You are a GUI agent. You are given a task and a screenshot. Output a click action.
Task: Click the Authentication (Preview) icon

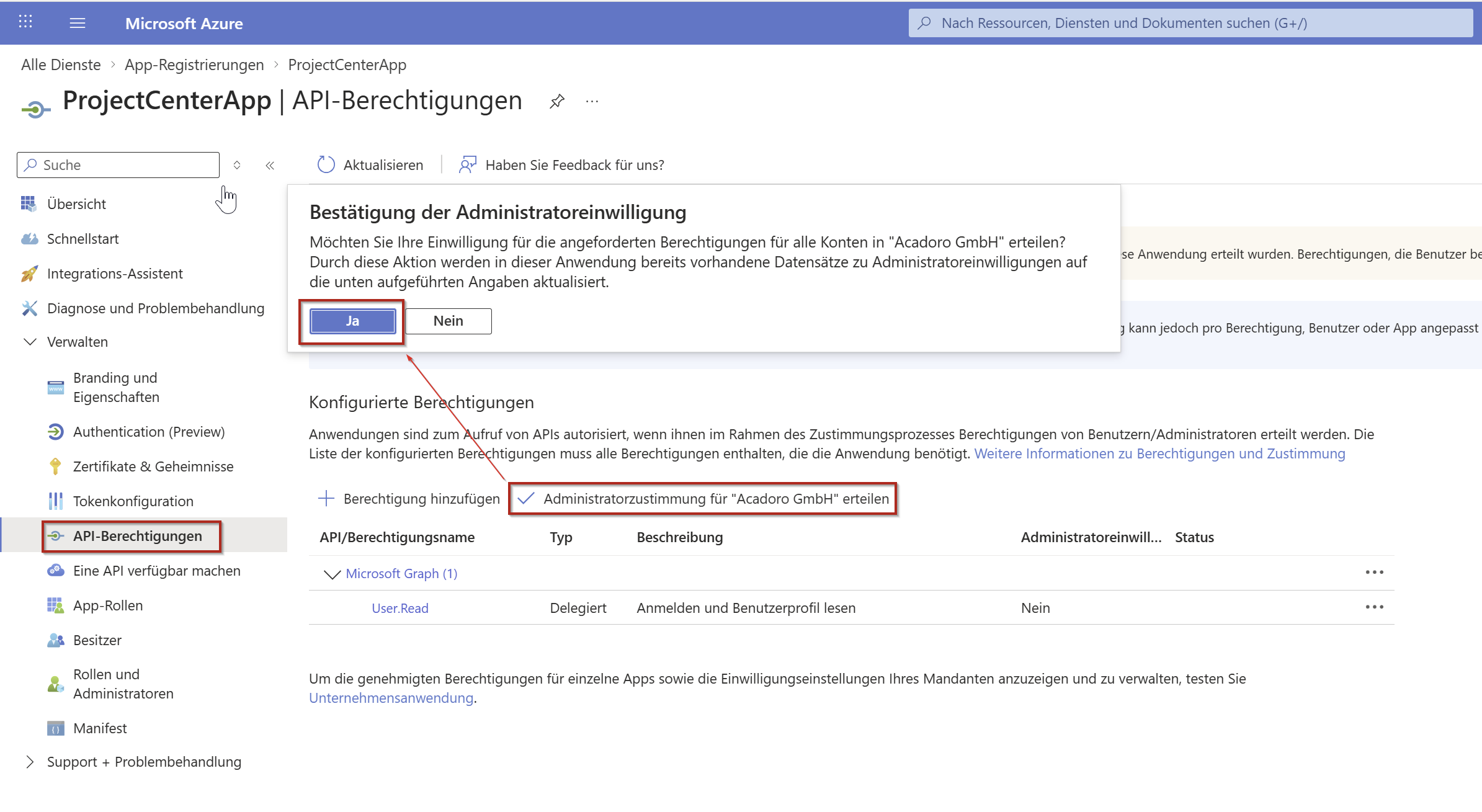[55, 432]
